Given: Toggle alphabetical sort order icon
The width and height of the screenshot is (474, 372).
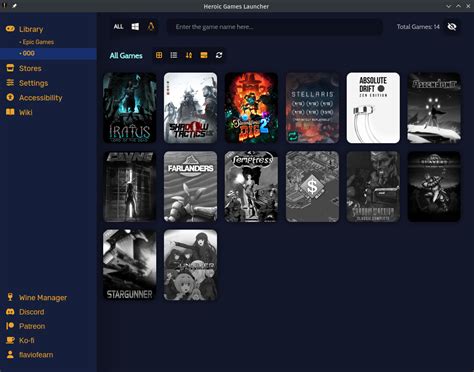Looking at the screenshot, I should (189, 55).
